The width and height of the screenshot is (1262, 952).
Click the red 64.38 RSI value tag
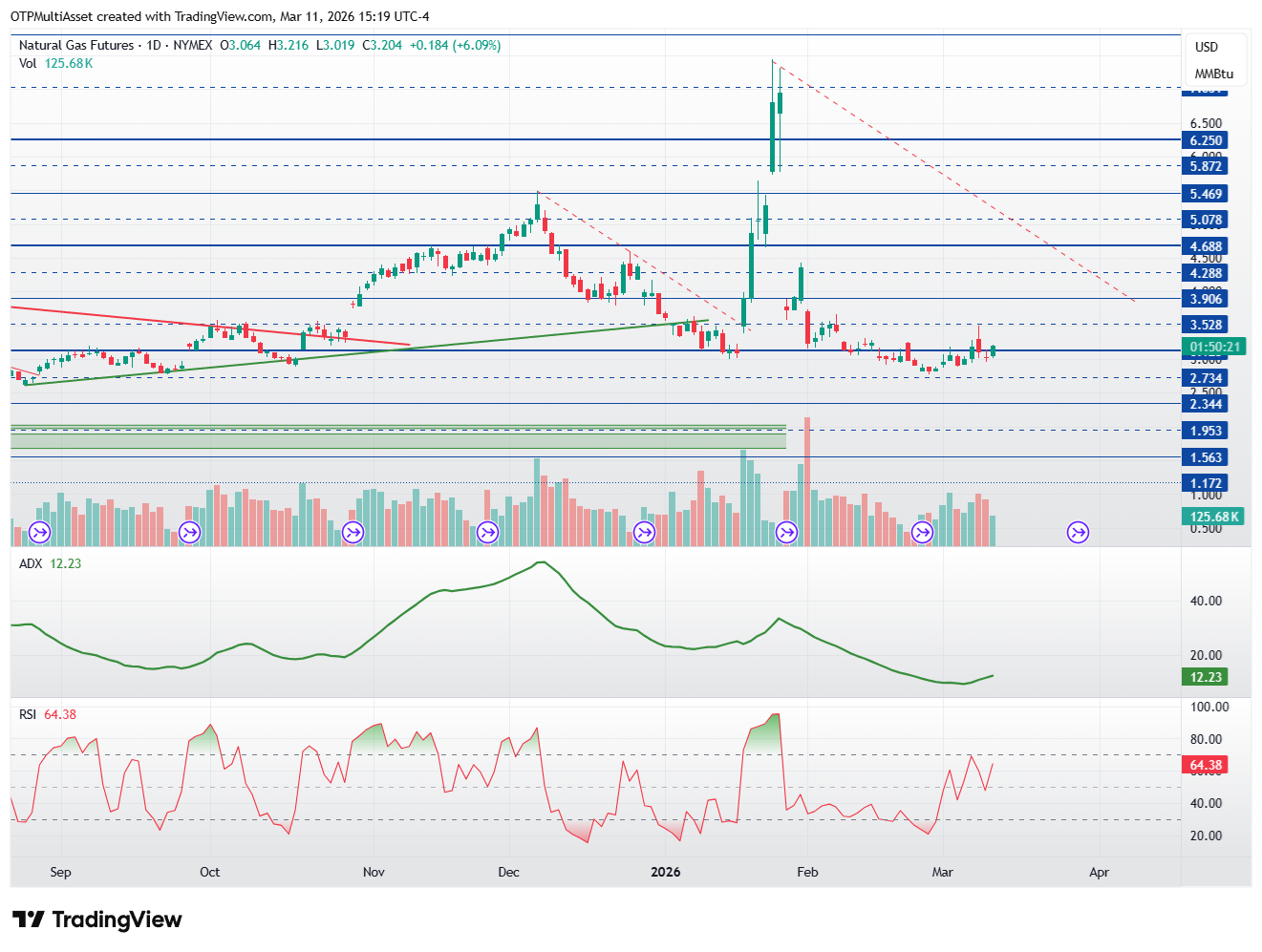(x=1206, y=765)
